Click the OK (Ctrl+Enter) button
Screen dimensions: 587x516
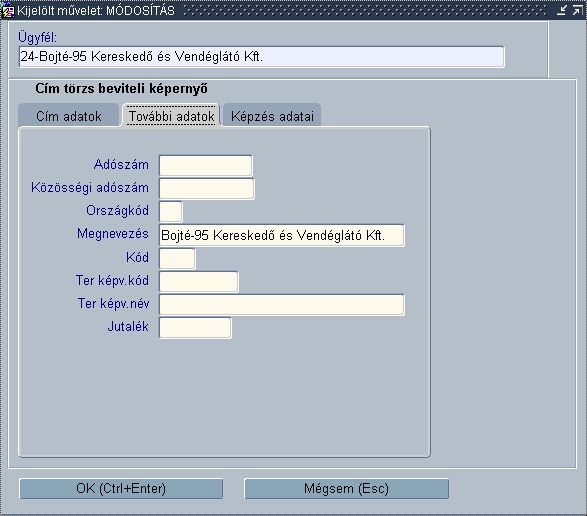pos(121,488)
